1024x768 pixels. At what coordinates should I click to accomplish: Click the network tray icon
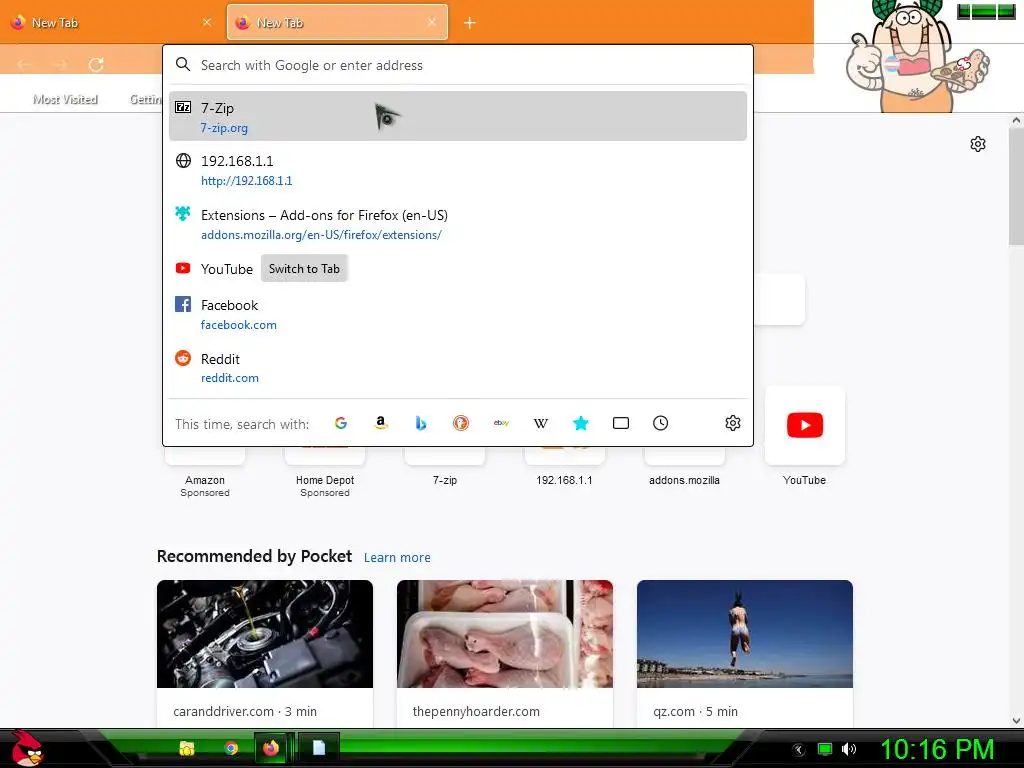[825, 749]
